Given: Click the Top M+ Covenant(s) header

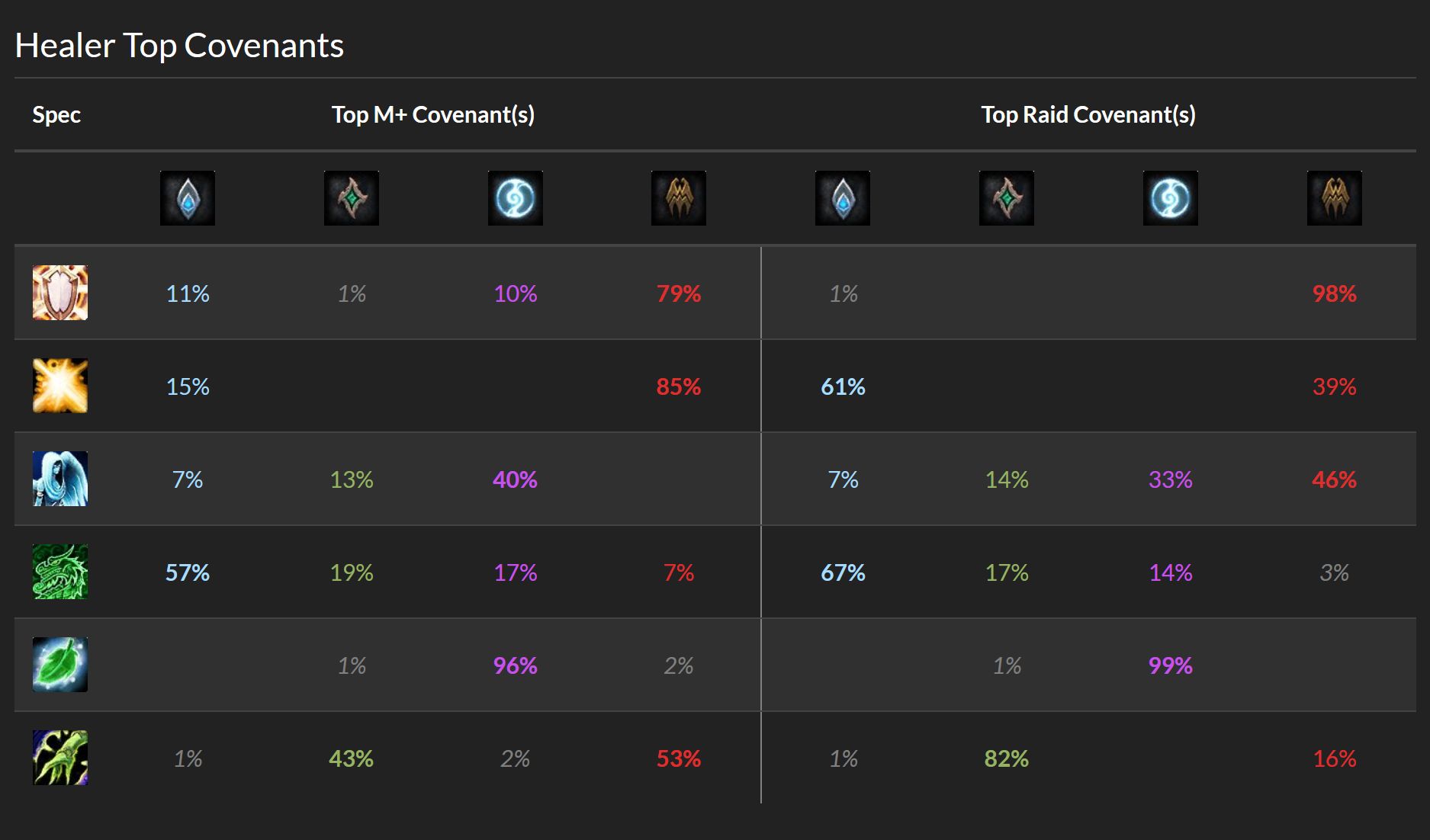Looking at the screenshot, I should 433,115.
